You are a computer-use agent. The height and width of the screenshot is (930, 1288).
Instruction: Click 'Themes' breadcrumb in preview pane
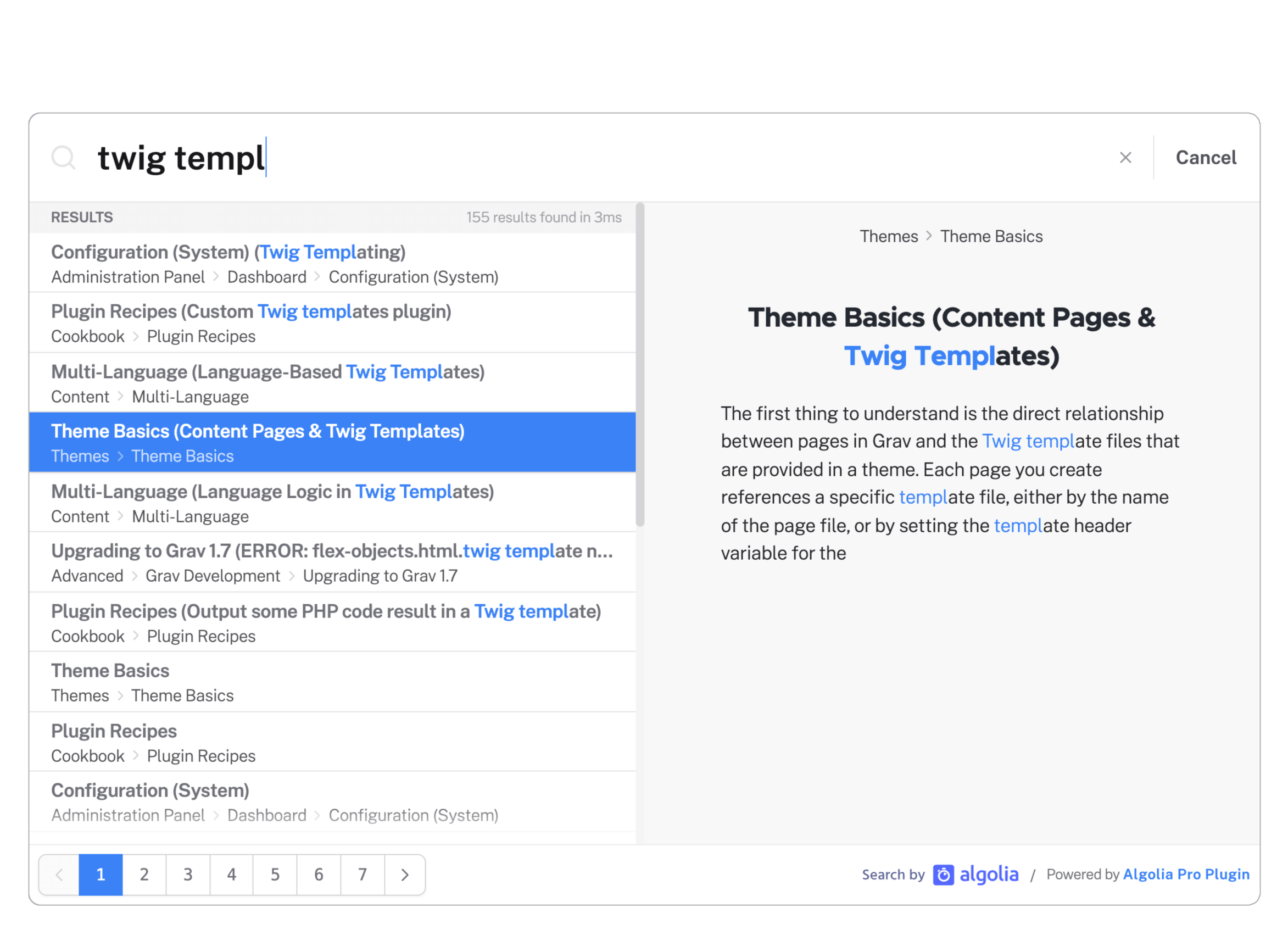point(888,236)
